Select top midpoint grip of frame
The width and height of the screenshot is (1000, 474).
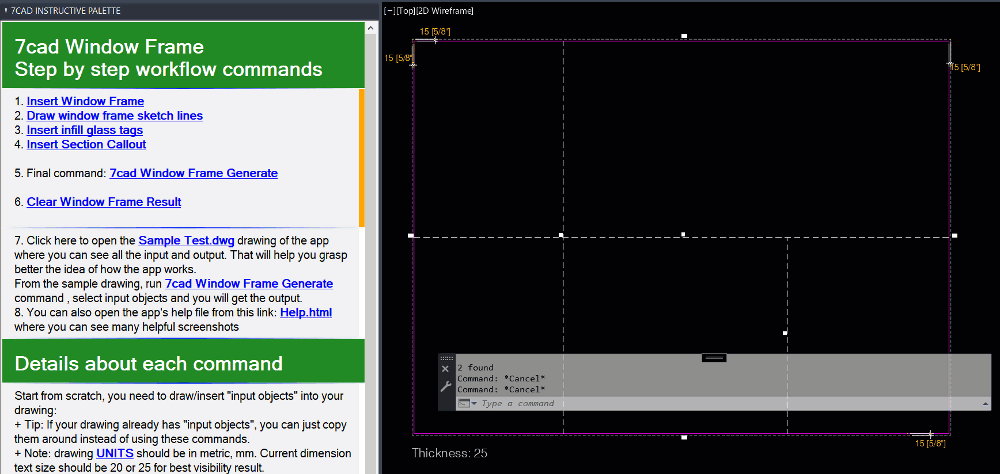tap(684, 36)
